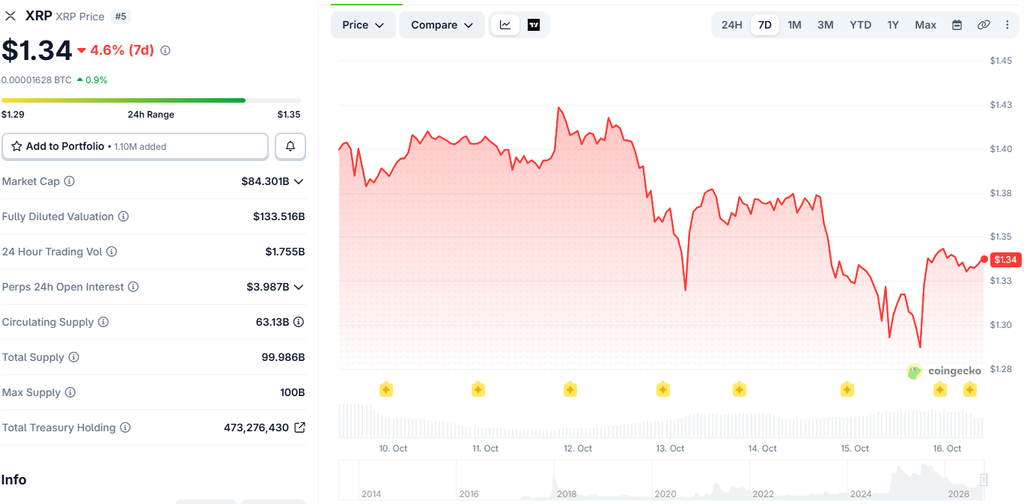
Task: Click the $133.516B fully diluted value
Action: click(x=279, y=216)
